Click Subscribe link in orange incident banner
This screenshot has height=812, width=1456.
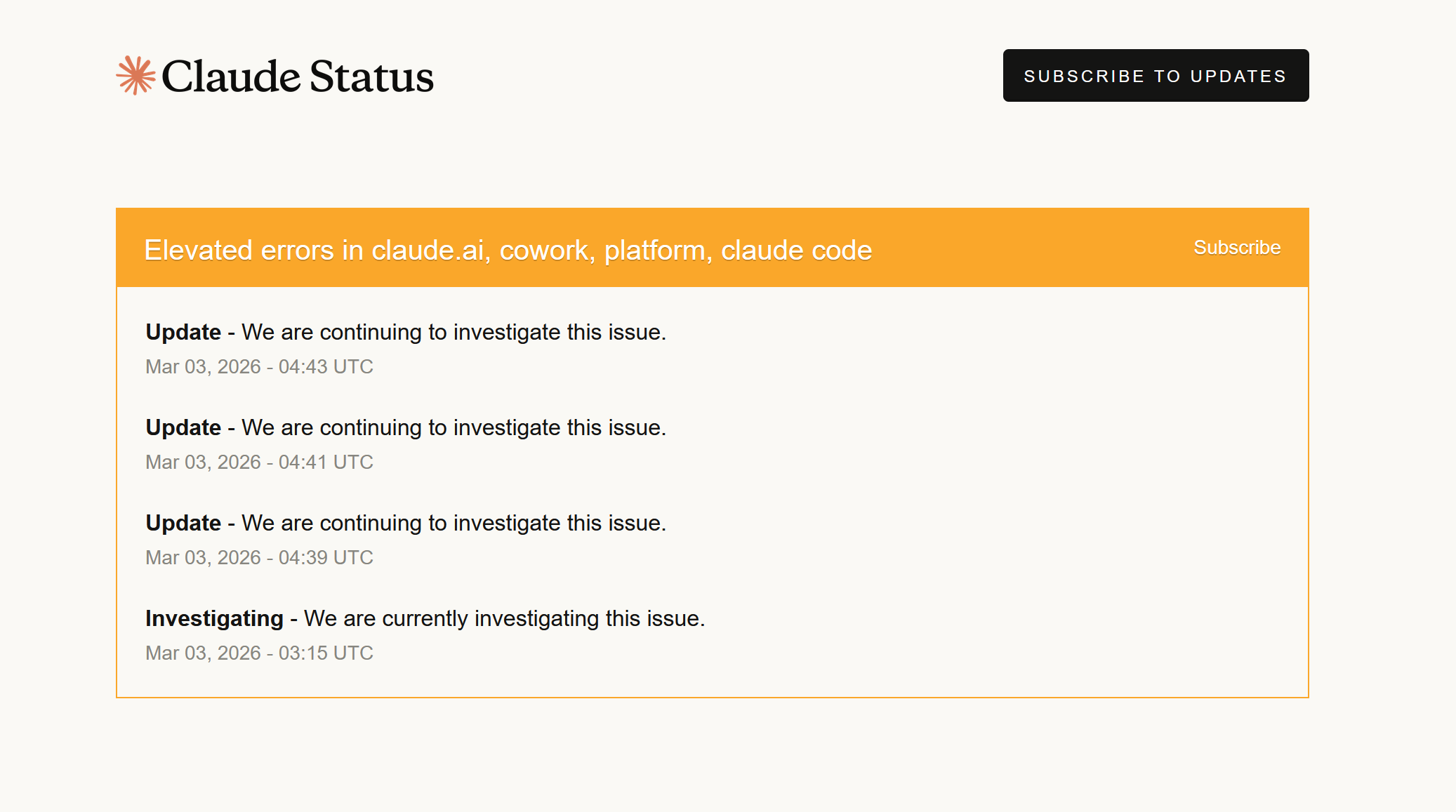pos(1237,248)
